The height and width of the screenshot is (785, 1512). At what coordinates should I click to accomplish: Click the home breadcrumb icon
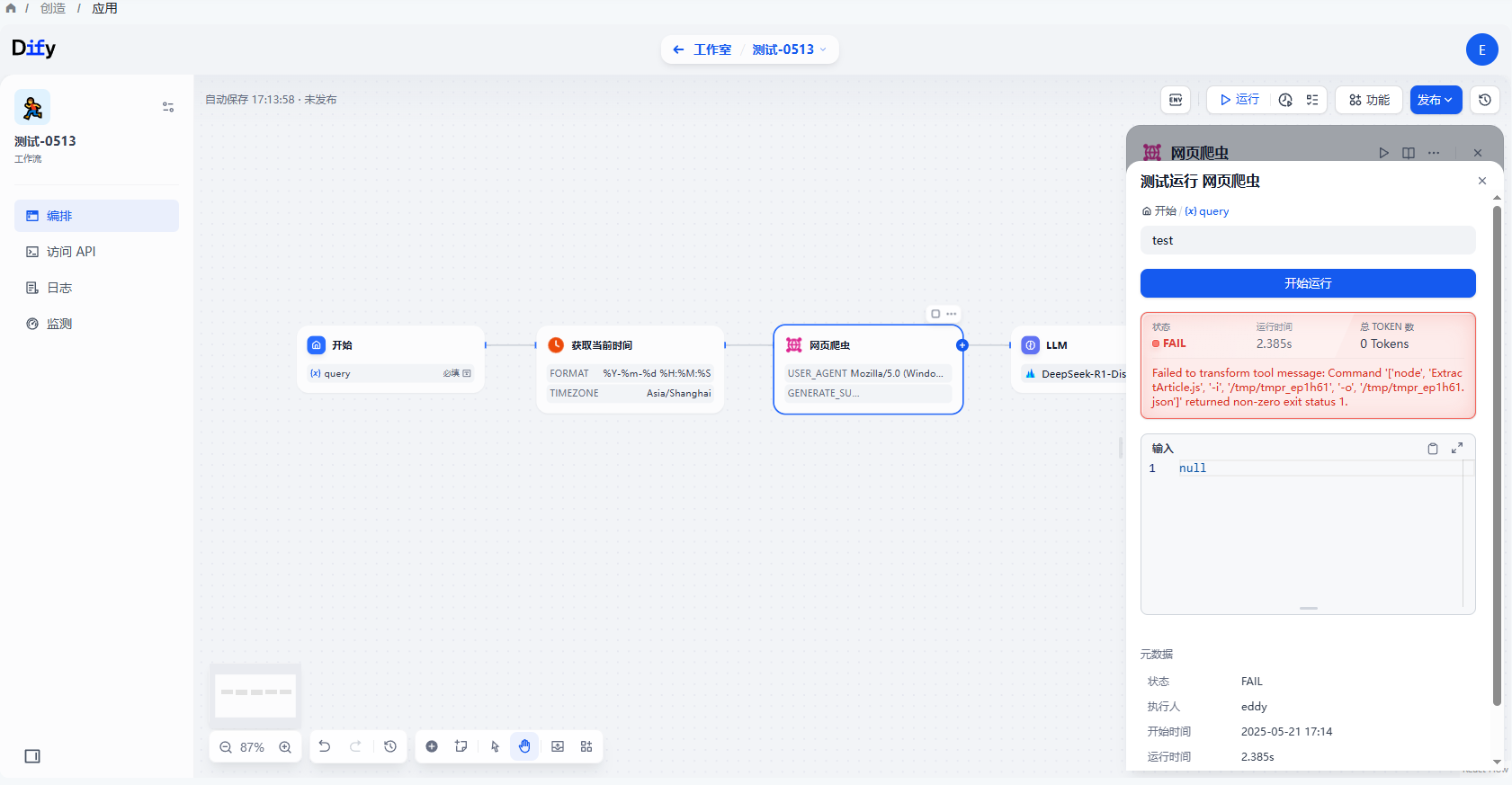(11, 8)
